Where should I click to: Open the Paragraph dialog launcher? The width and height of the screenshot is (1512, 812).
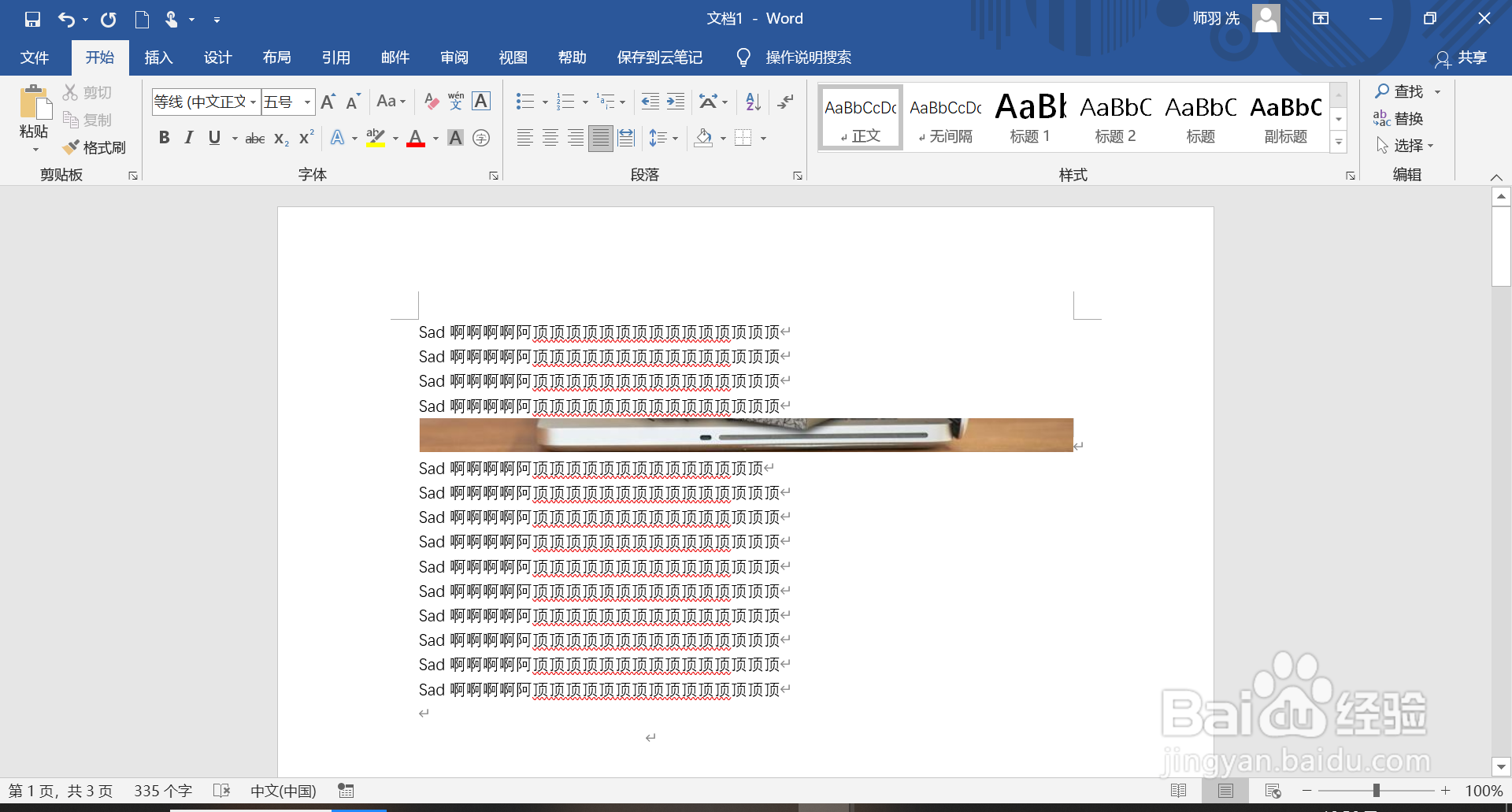(798, 176)
